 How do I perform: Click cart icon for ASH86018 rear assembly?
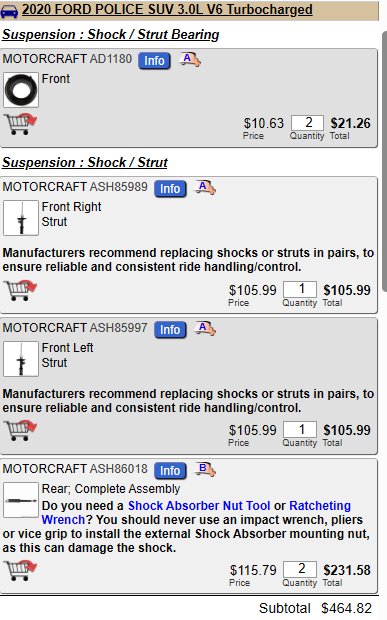click(20, 570)
